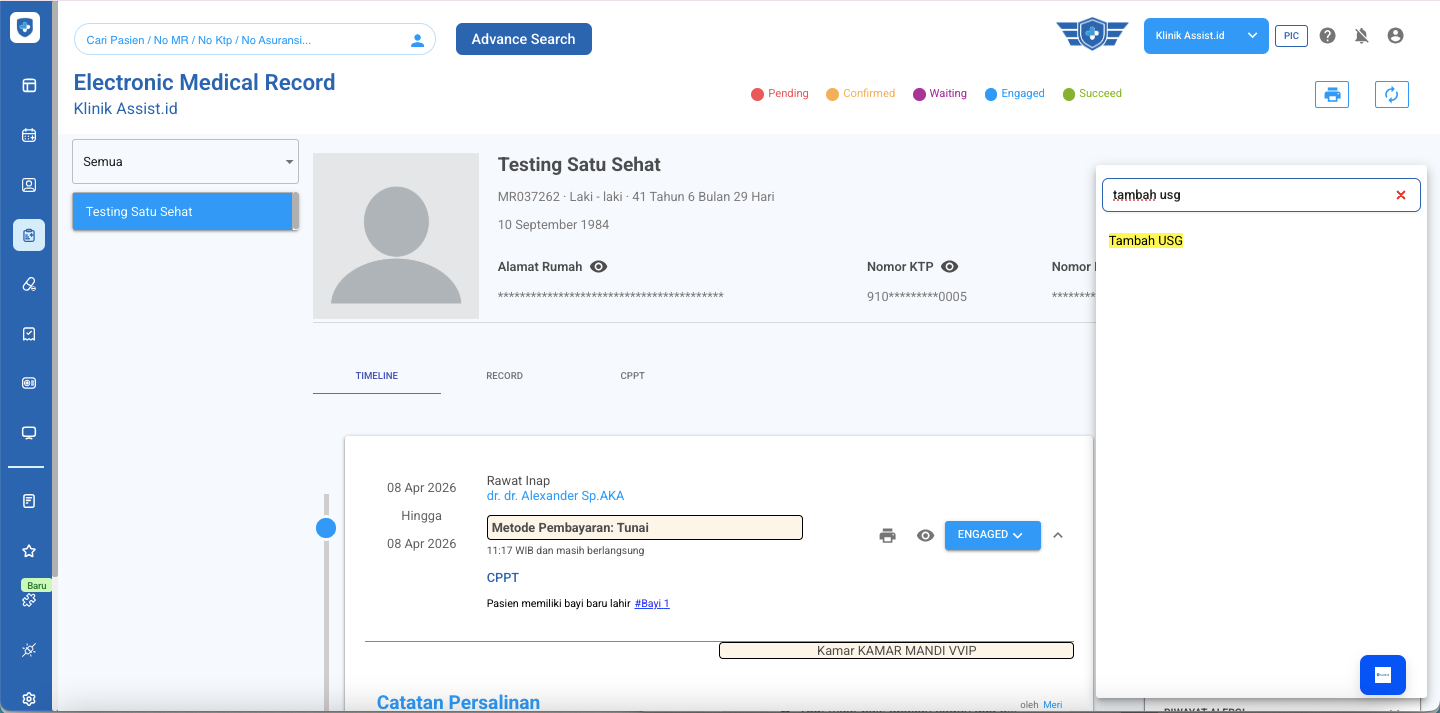Click the refresh icon button

(x=1391, y=94)
